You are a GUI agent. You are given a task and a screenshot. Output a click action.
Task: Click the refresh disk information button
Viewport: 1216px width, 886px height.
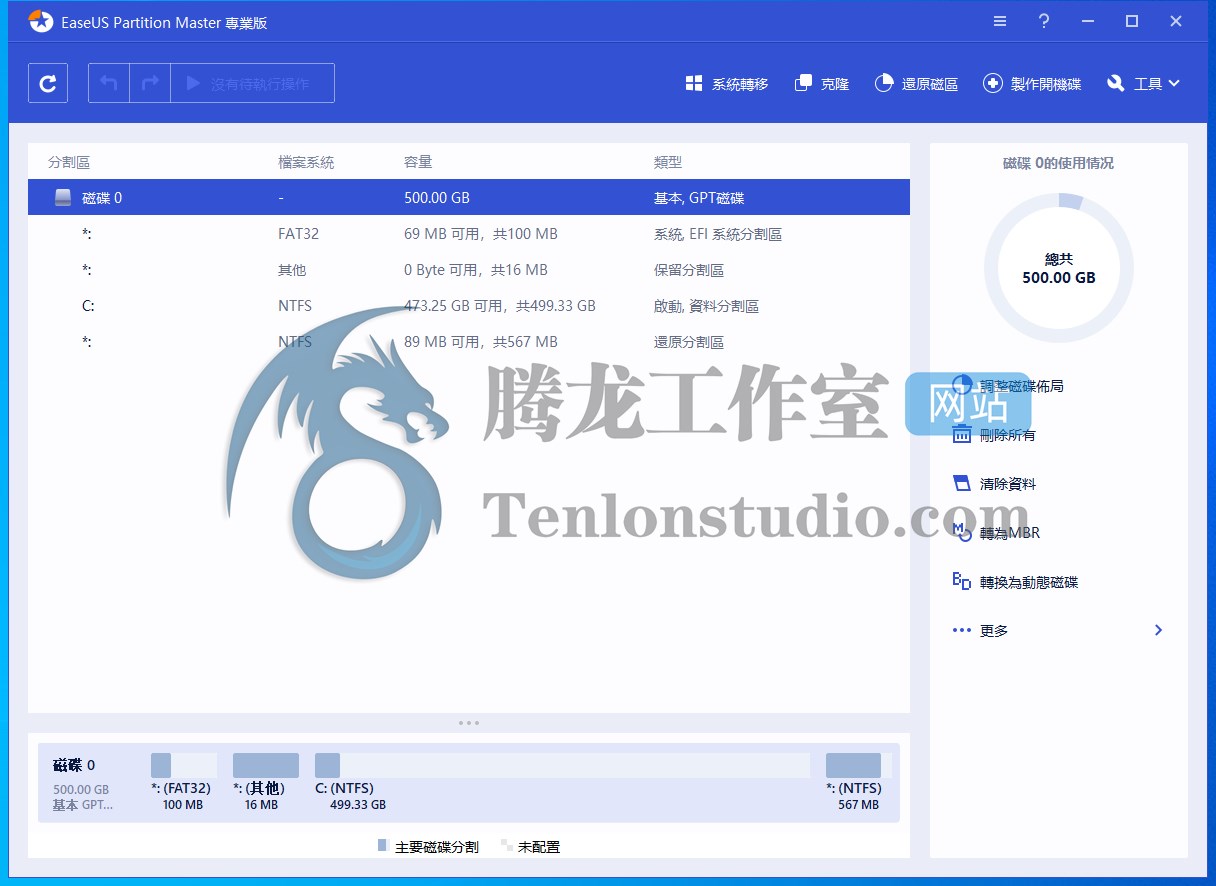click(48, 84)
